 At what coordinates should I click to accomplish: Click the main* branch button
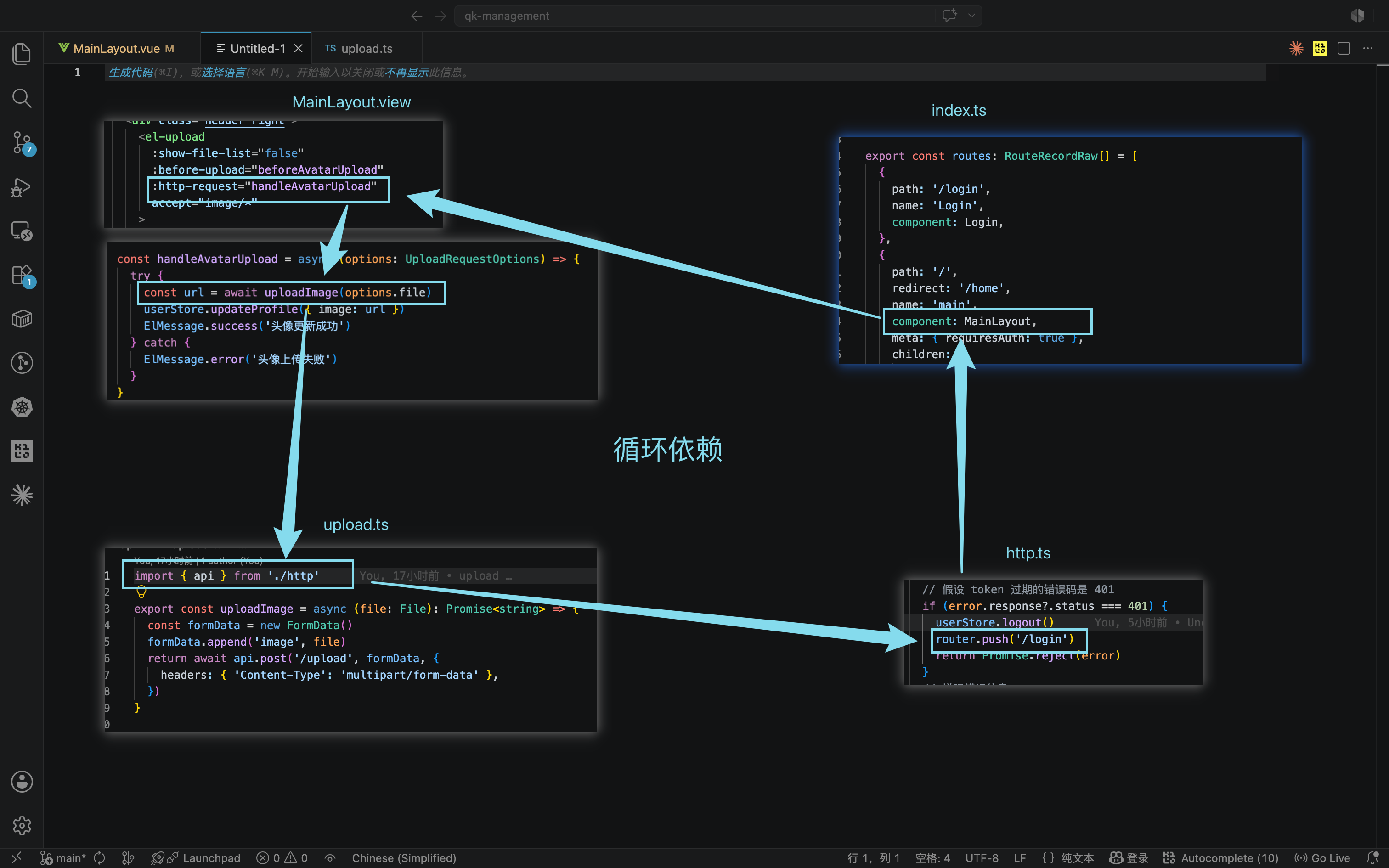pyautogui.click(x=63, y=858)
